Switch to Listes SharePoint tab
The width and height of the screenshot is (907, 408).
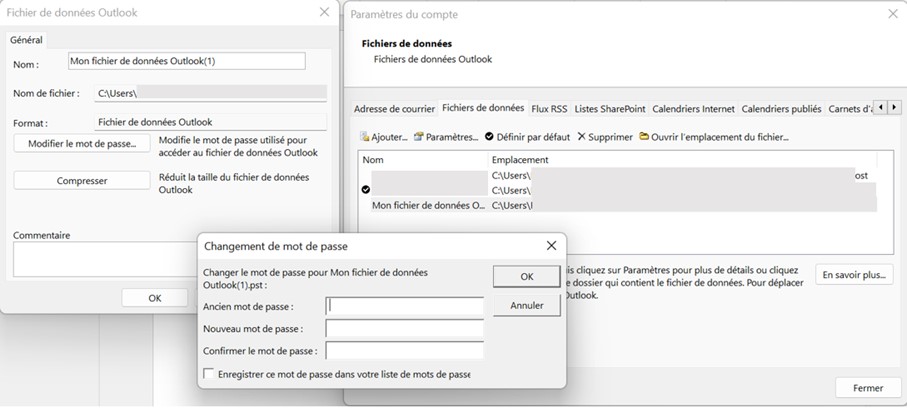[x=610, y=108]
